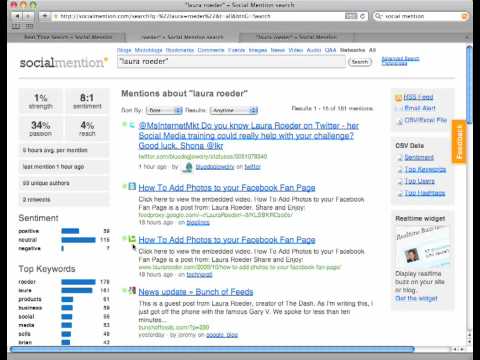Image resolution: width=480 pixels, height=360 pixels.
Task: Select the Microblogs category link
Action: 148,50
